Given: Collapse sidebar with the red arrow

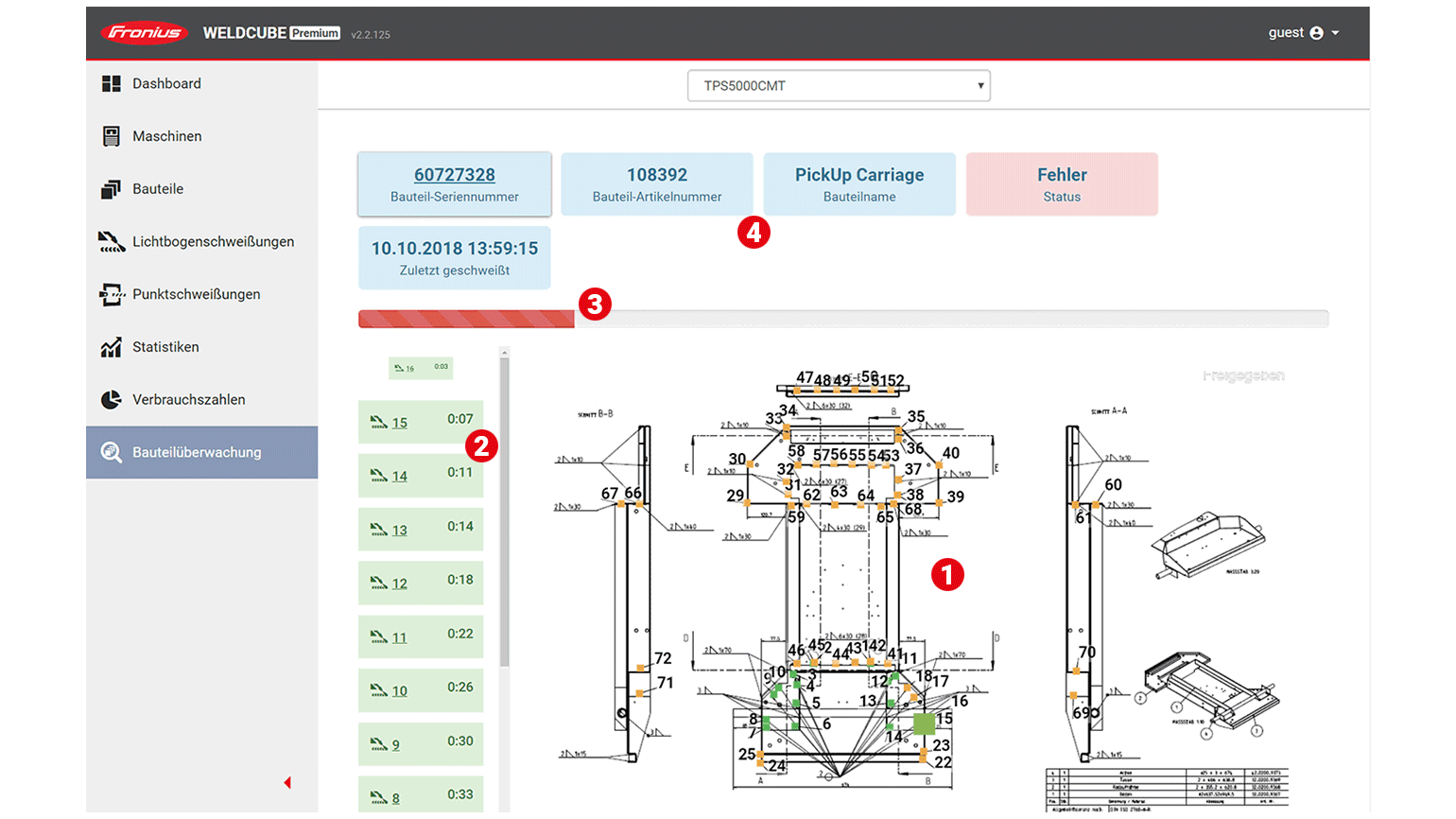Looking at the screenshot, I should pyautogui.click(x=287, y=783).
